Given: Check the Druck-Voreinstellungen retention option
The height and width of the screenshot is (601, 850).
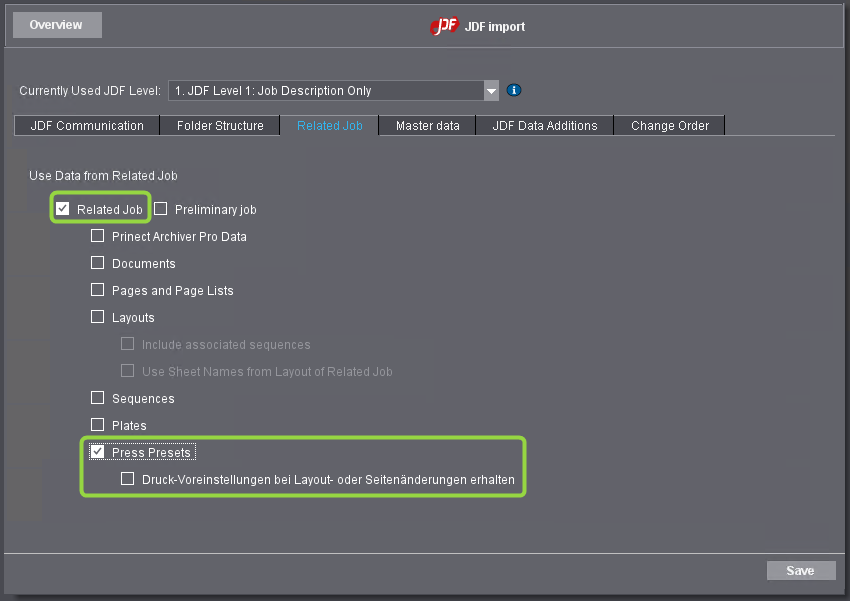Looking at the screenshot, I should pyautogui.click(x=127, y=478).
